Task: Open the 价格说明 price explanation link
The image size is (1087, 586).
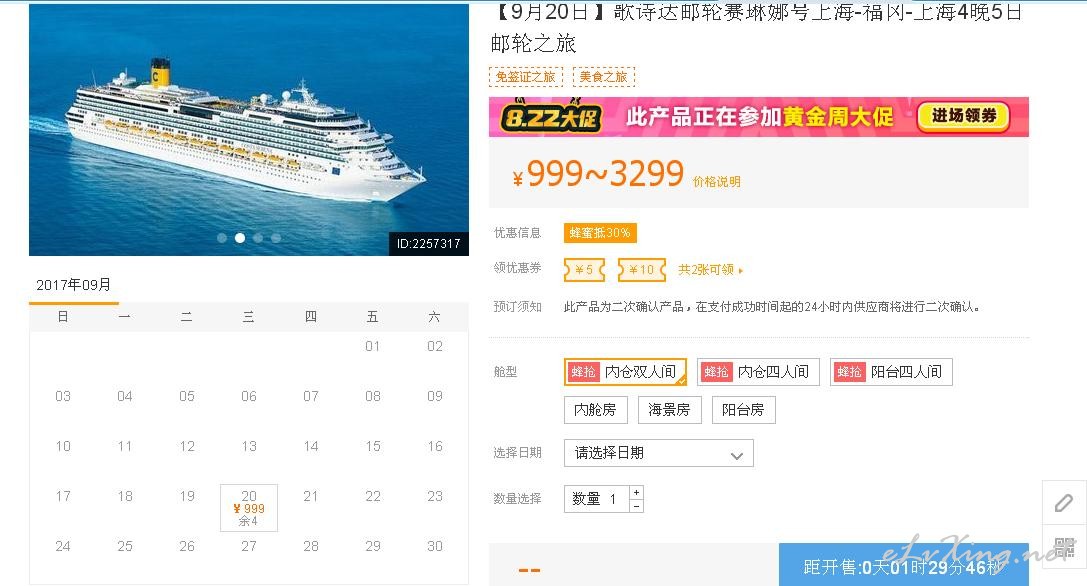Action: tap(717, 182)
